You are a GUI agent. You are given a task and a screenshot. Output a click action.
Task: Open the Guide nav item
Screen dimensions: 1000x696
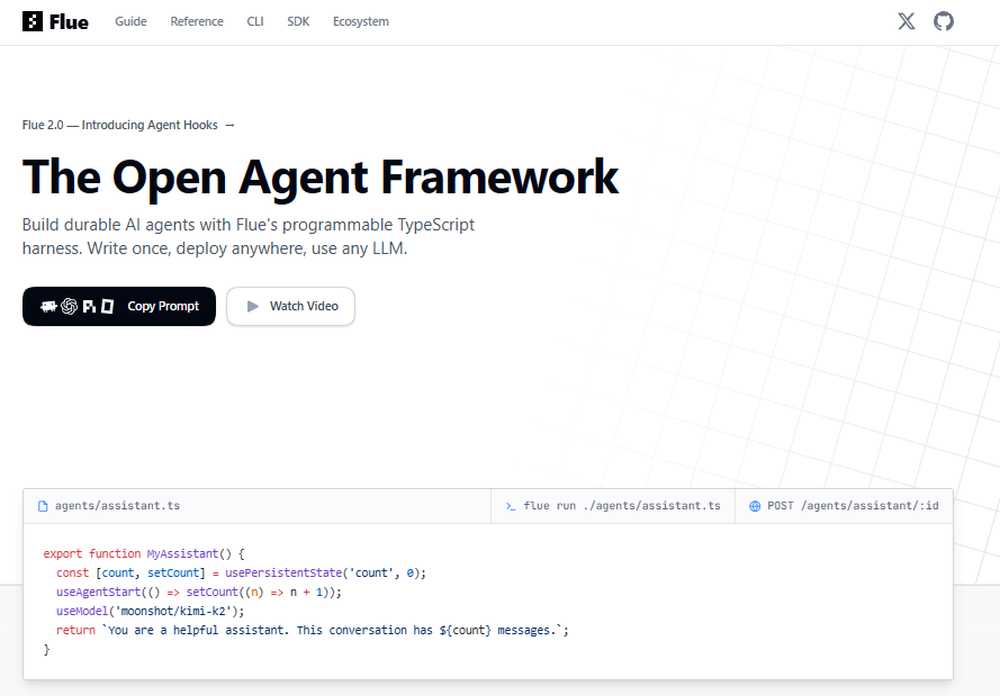(x=131, y=22)
